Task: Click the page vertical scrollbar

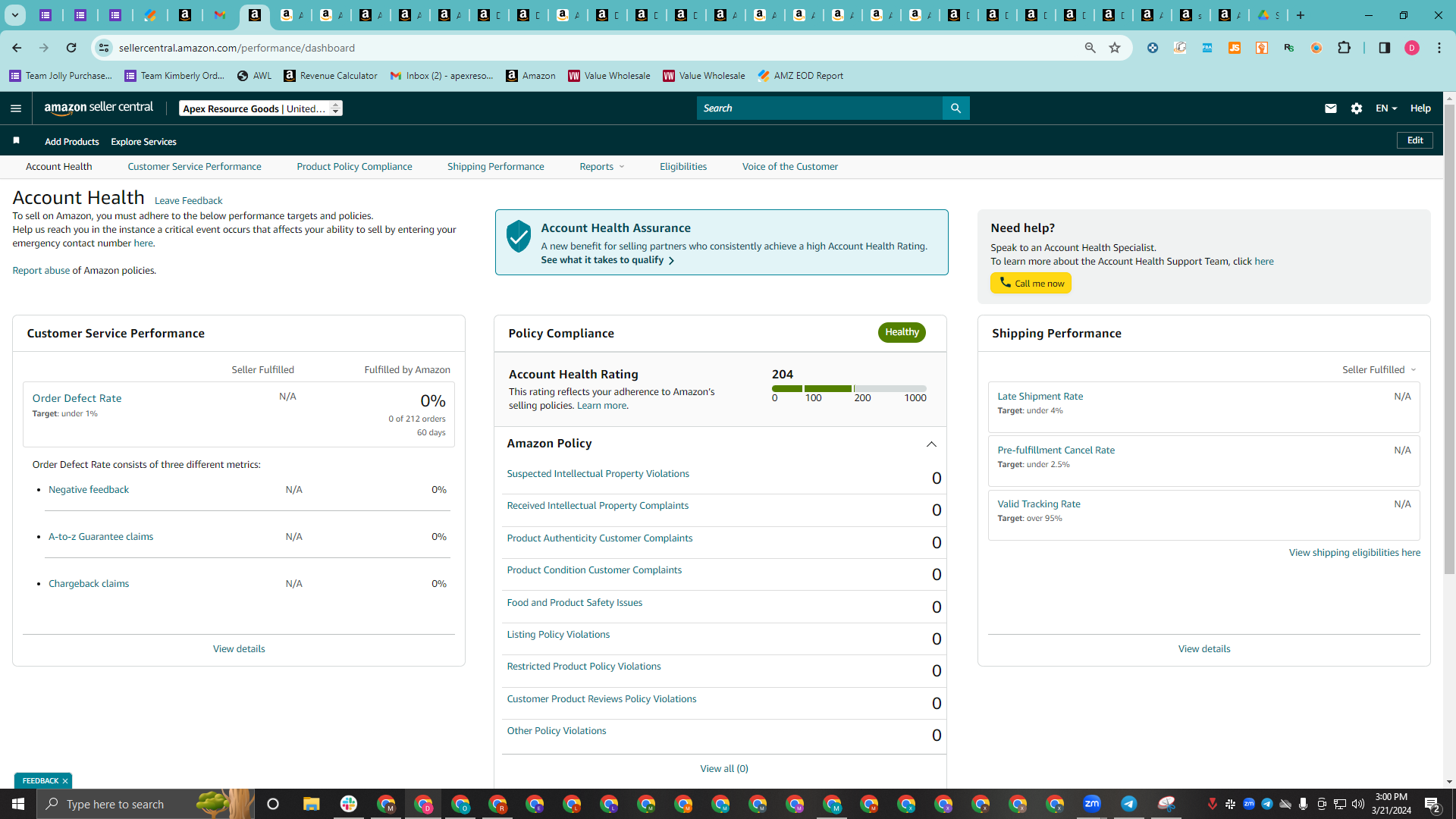Action: (1449, 340)
